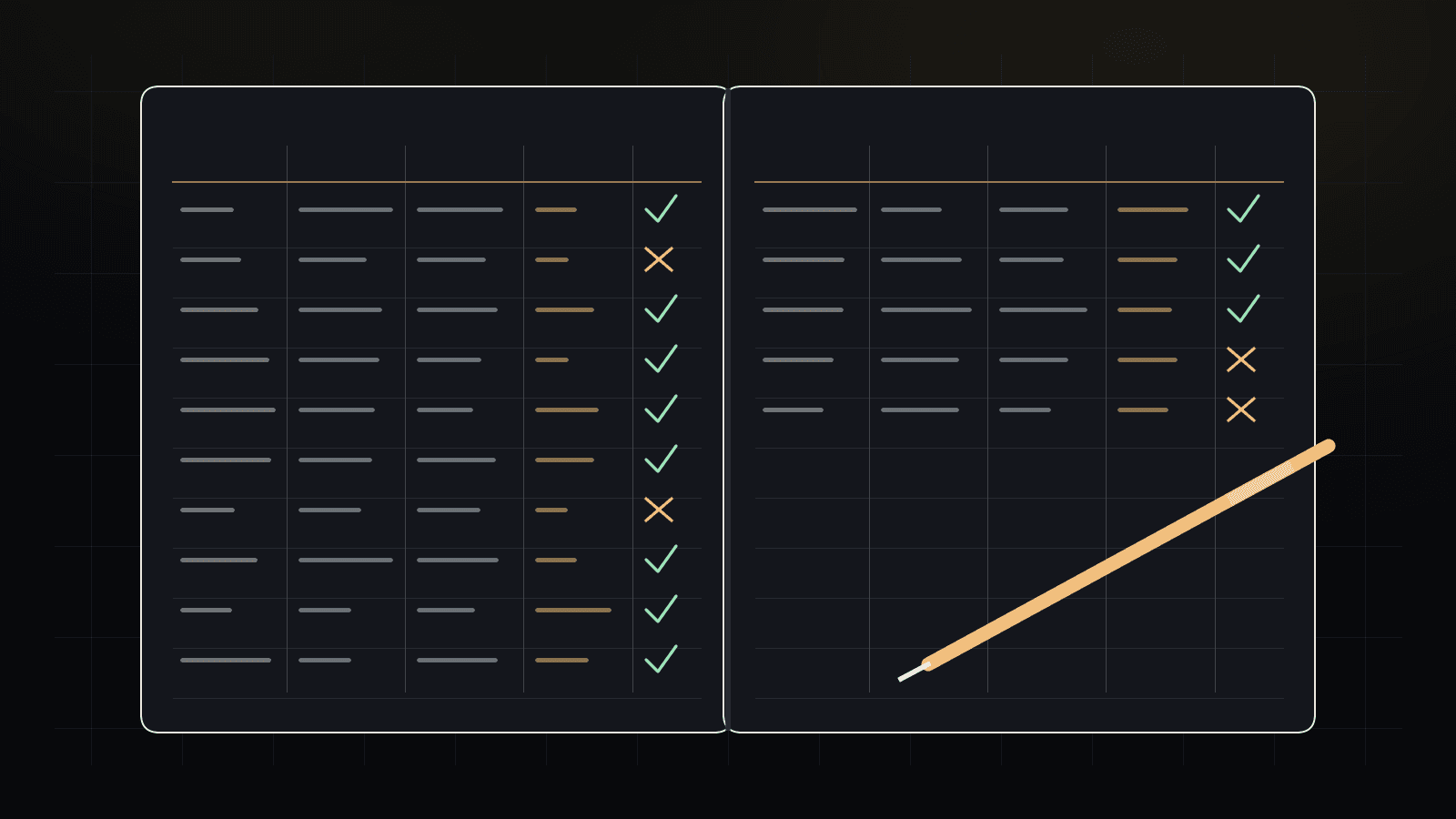Click the last-row checkmark in the left table
Screen dimensions: 1456x819
661,659
